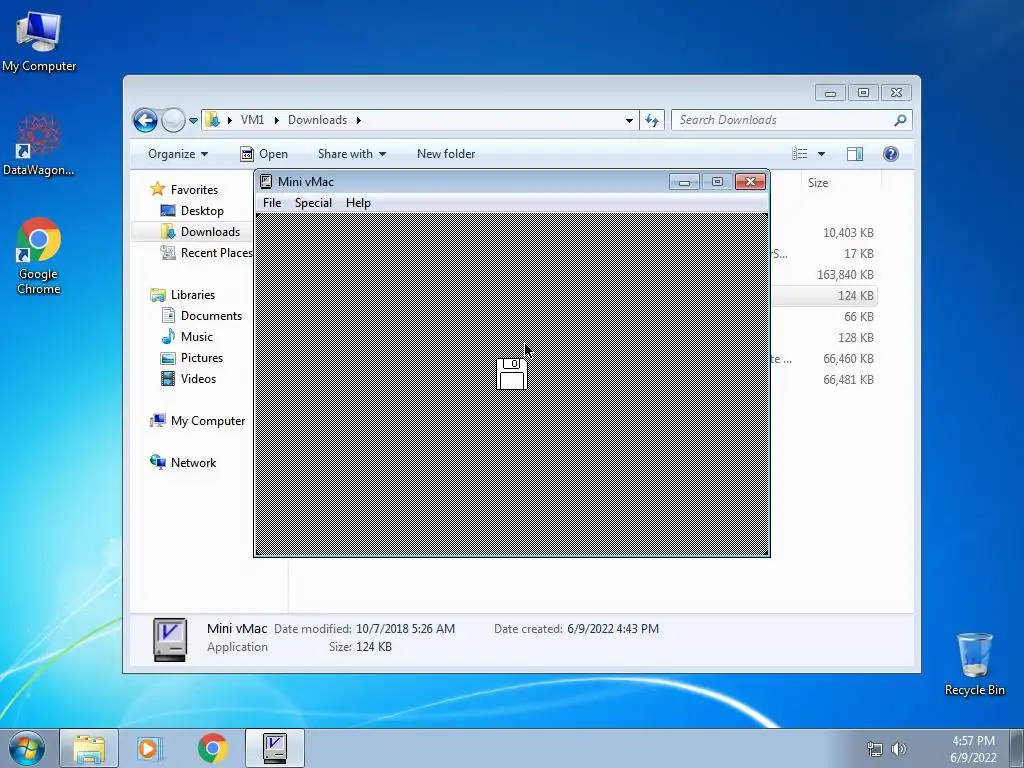Open the Recycle Bin
The height and width of the screenshot is (768, 1024).
974,664
